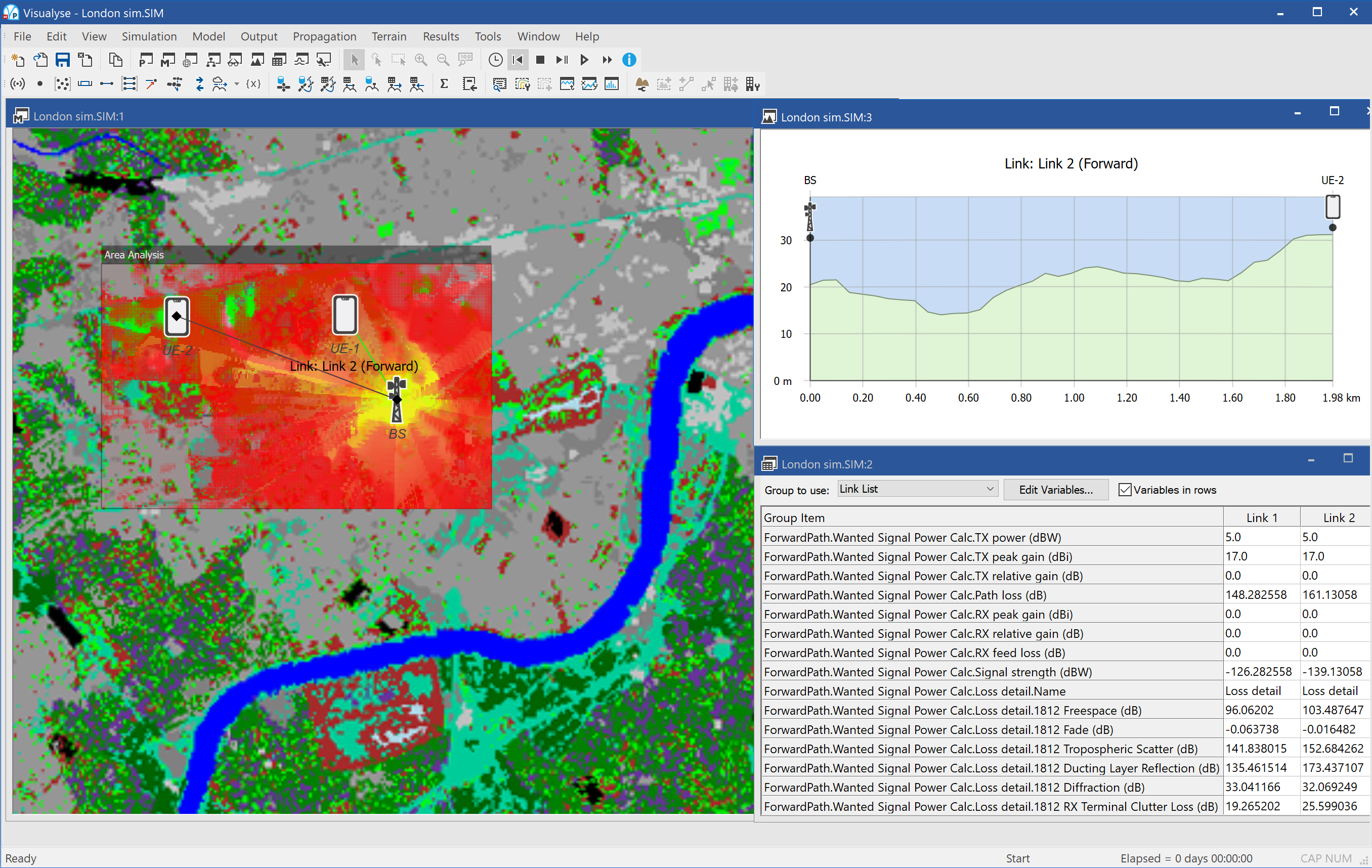Open the propagation environment icon

point(220,84)
